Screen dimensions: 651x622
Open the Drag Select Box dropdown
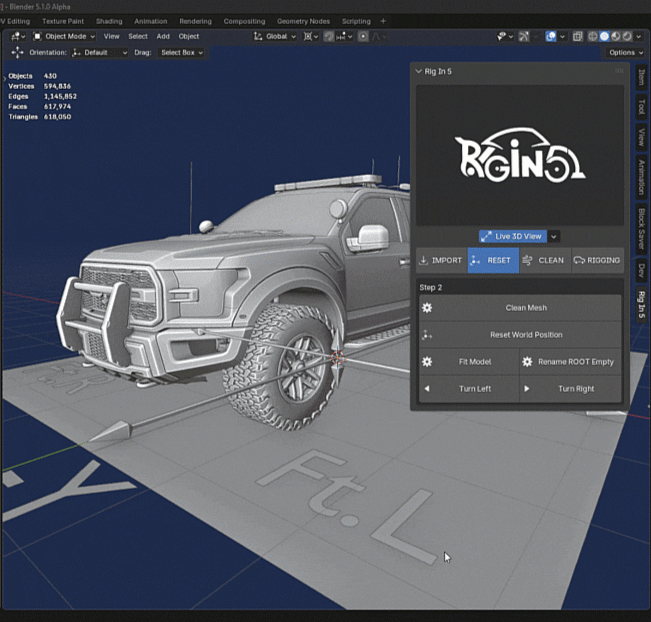point(181,53)
